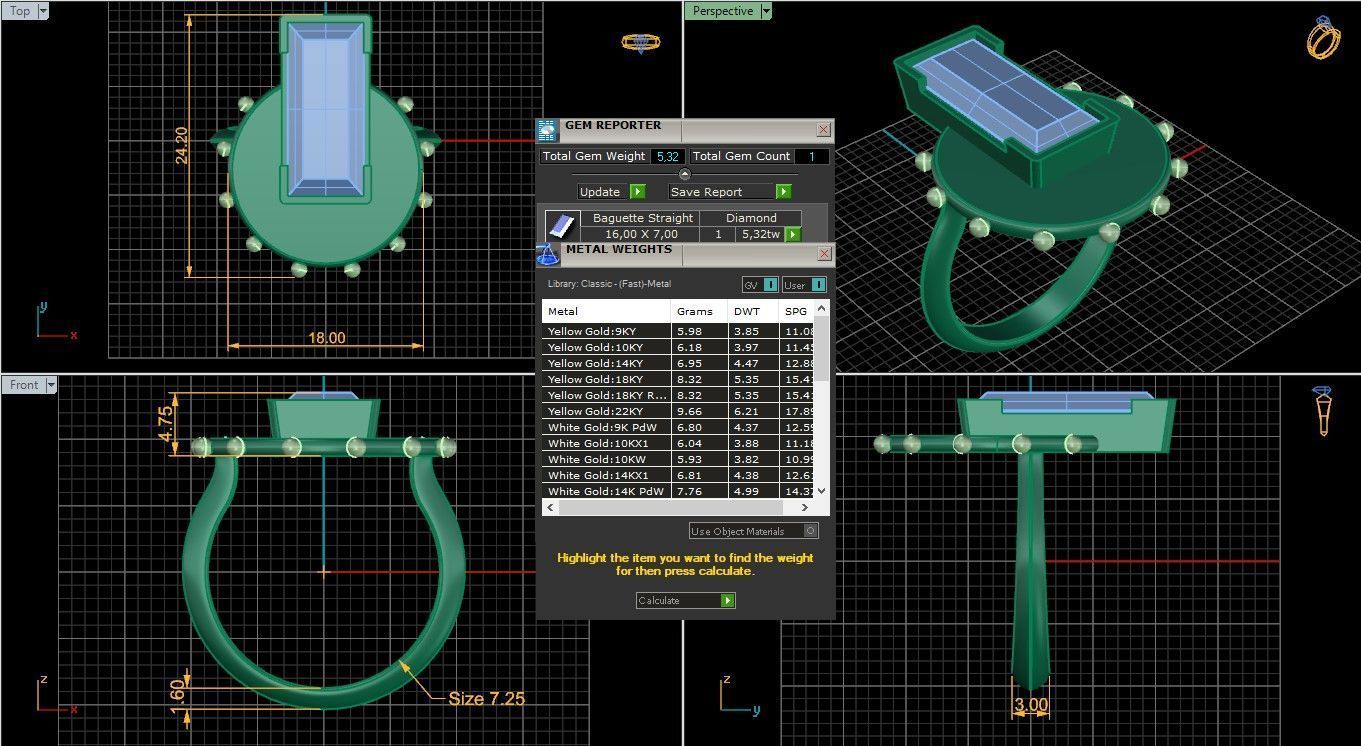The image size is (1361, 746).
Task: Click the metal table's scroll-down arrow
Action: coord(822,490)
